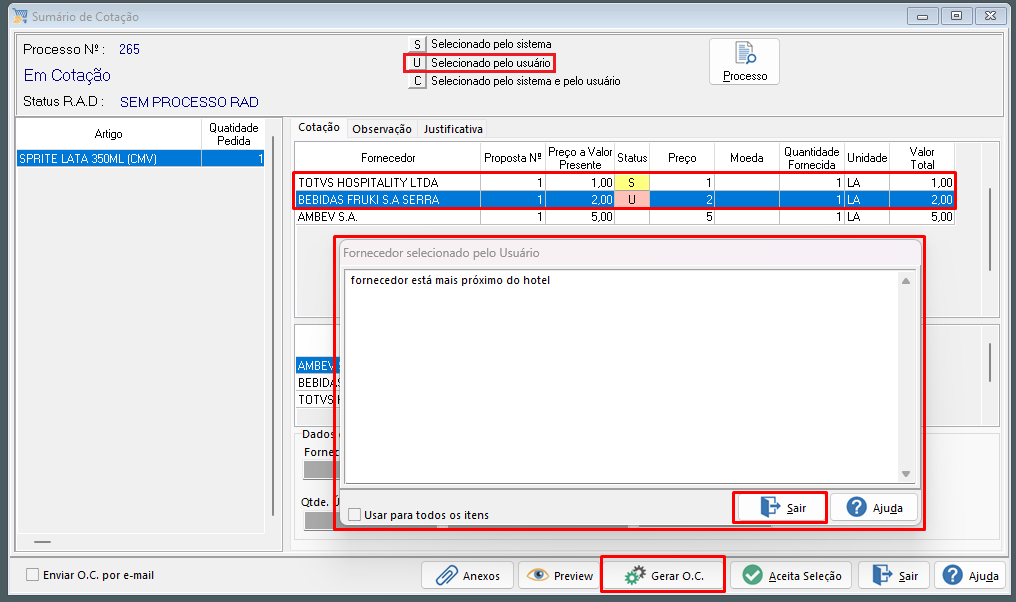Screen dimensions: 1016x602
Task: Open the Processo button with document icon
Action: [744, 62]
